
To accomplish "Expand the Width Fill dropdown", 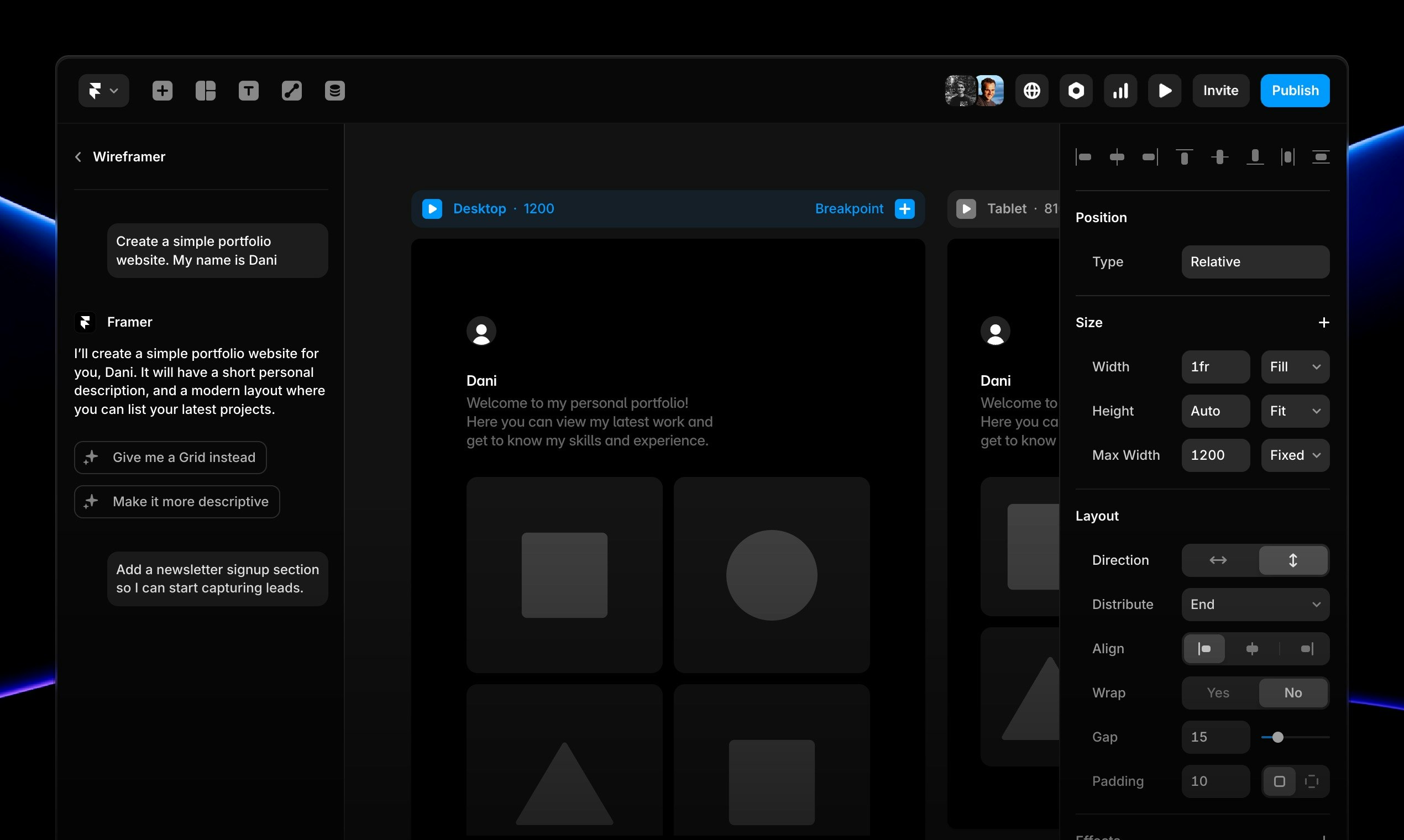I will click(x=1295, y=366).
